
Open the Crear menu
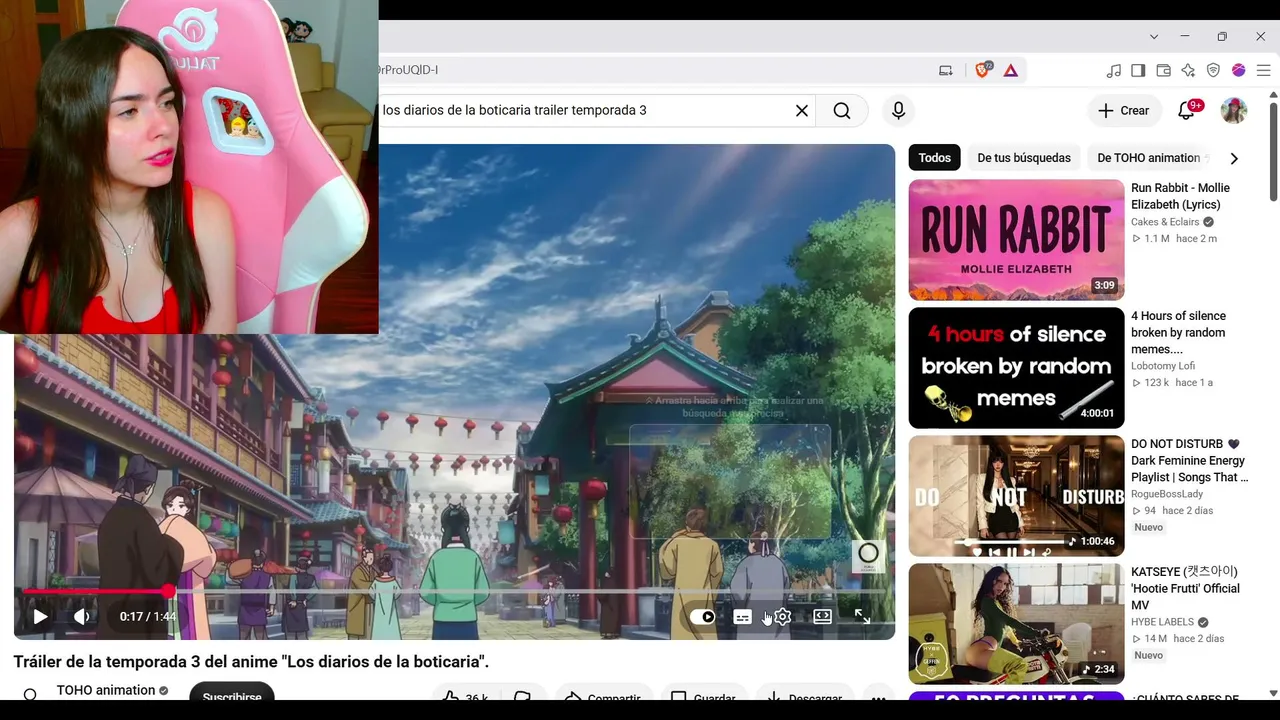coord(1124,111)
